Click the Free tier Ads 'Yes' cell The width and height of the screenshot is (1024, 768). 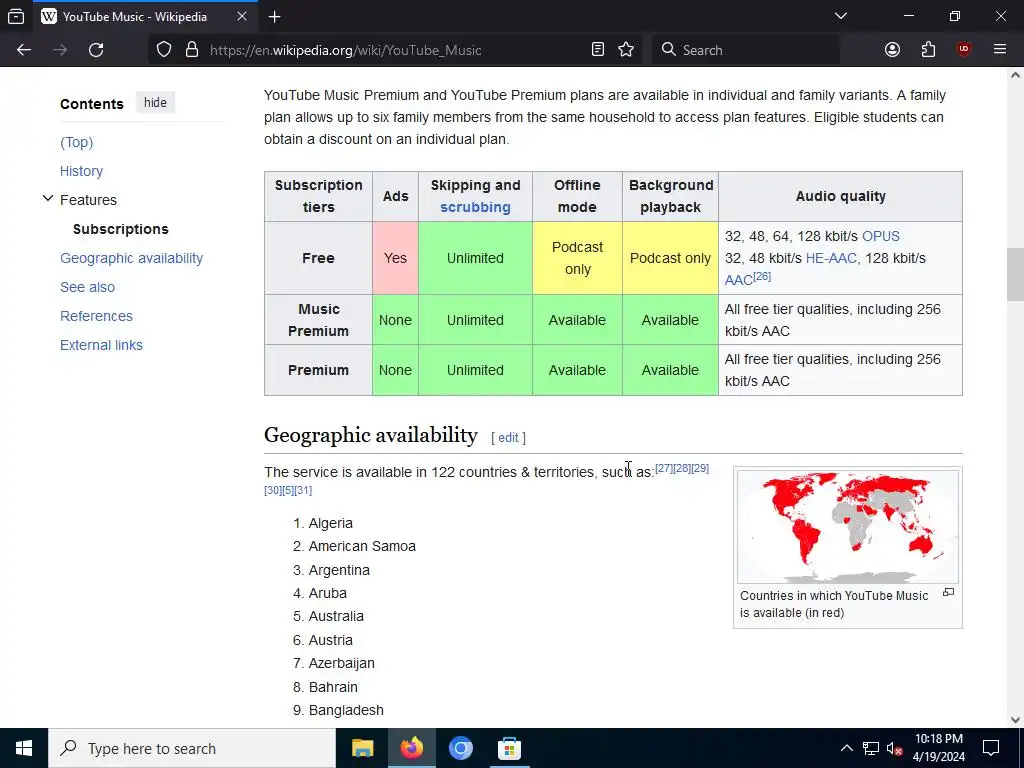(x=395, y=258)
